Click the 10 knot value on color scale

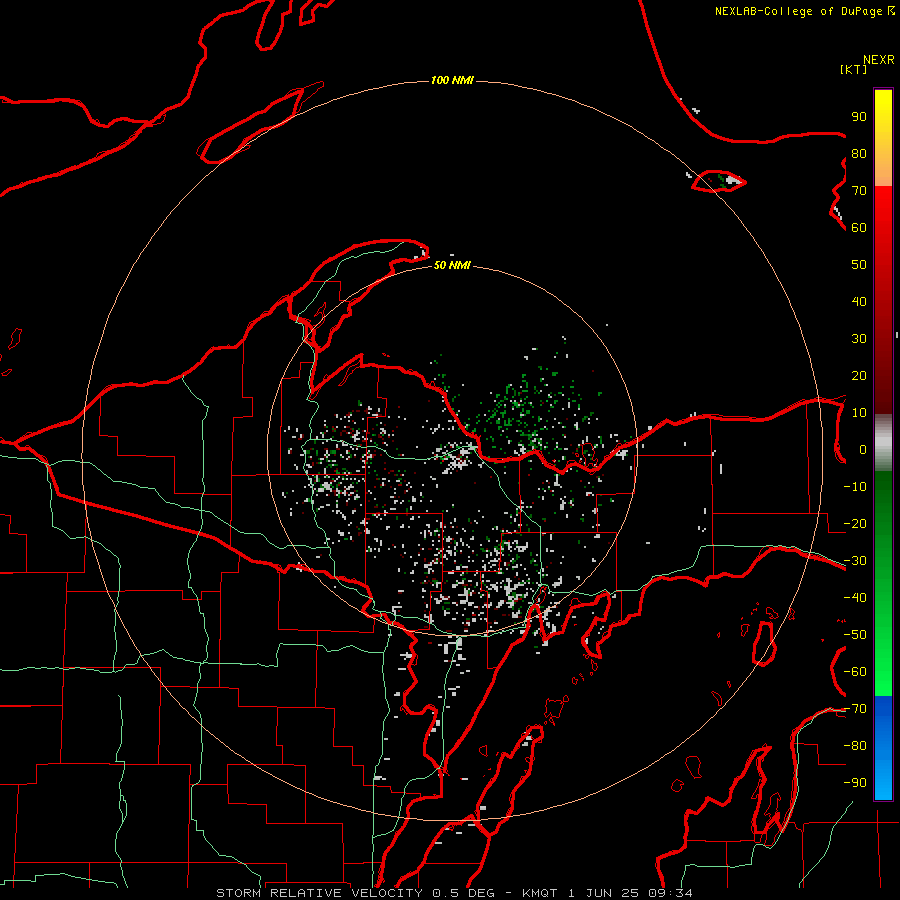[859, 413]
